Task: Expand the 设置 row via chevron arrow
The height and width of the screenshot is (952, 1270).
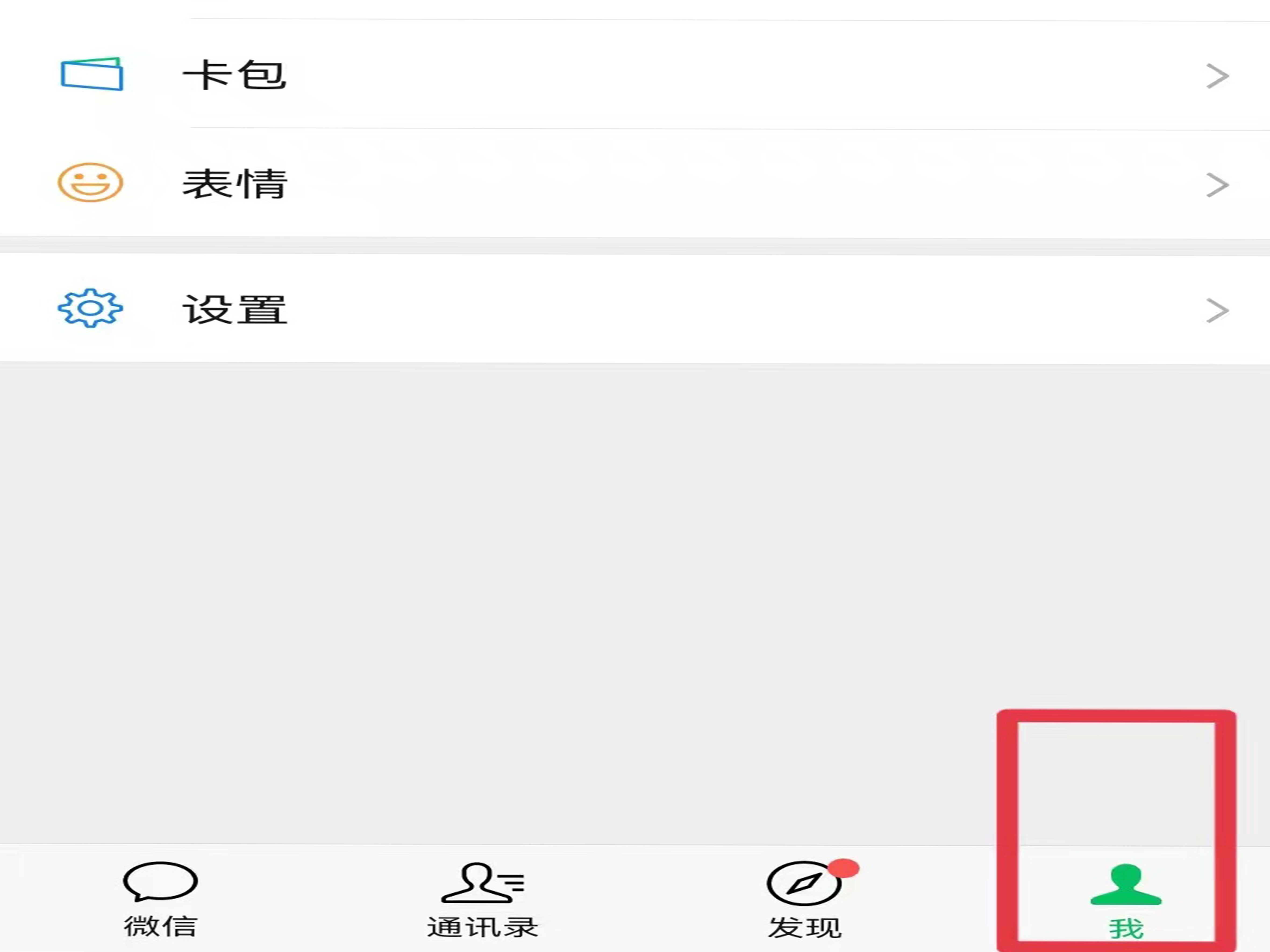Action: click(x=1217, y=310)
